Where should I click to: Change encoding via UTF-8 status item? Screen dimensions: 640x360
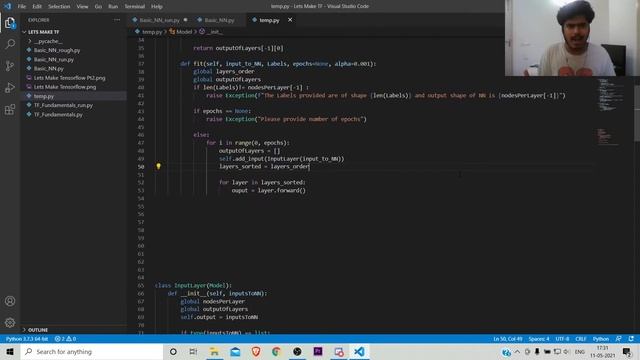pyautogui.click(x=562, y=339)
